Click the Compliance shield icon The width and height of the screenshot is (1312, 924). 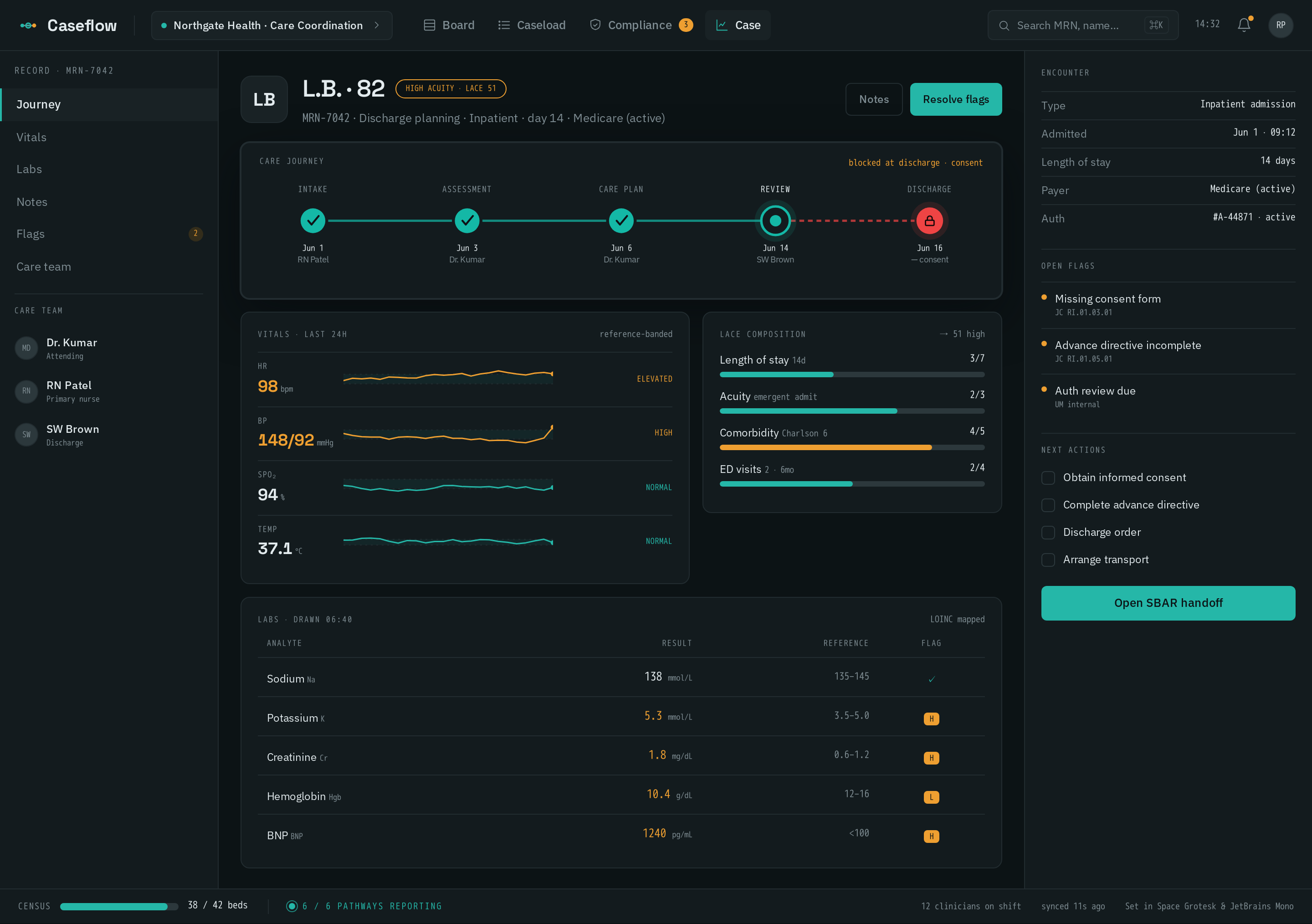click(x=595, y=25)
